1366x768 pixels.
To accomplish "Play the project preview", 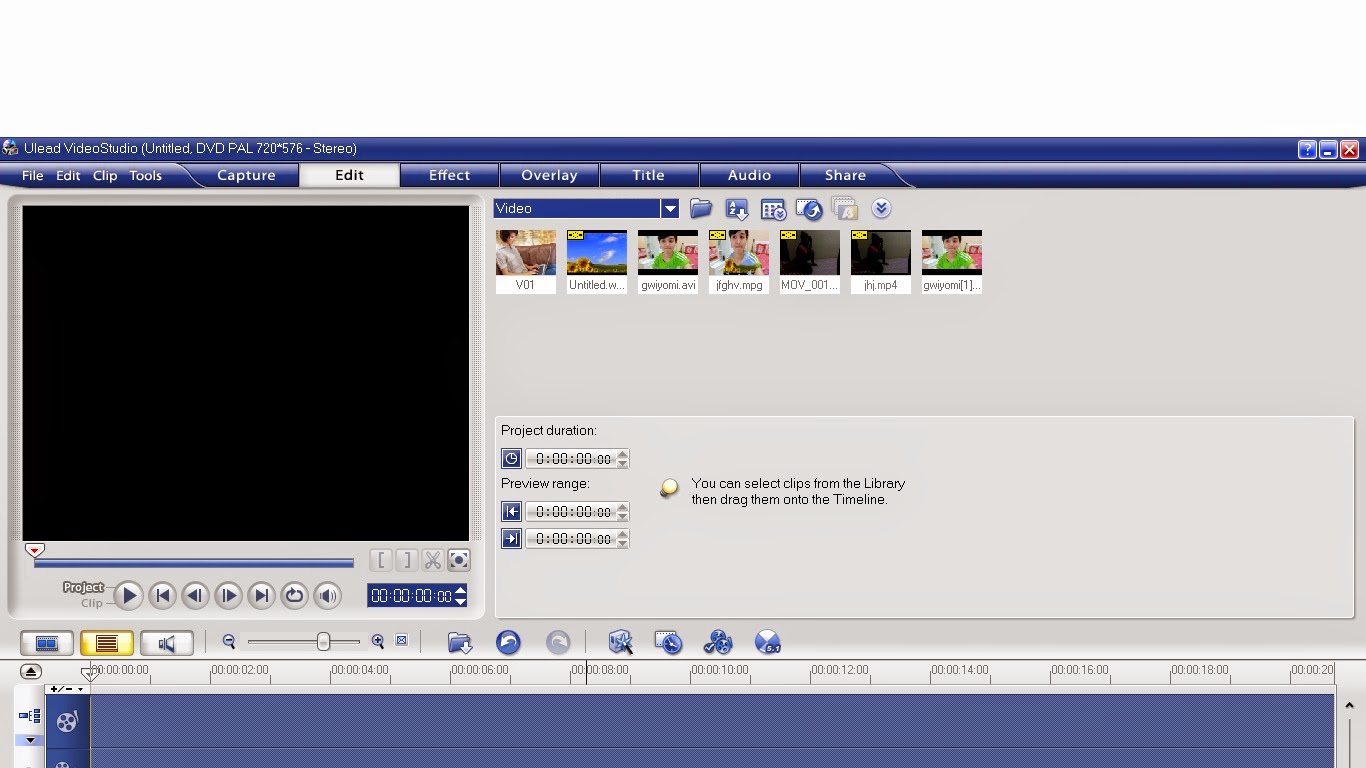I will point(129,595).
